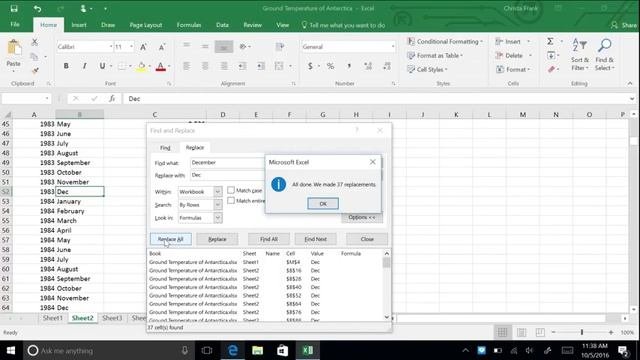Click the Save icon in title bar
640x360 pixels.
(14, 9)
